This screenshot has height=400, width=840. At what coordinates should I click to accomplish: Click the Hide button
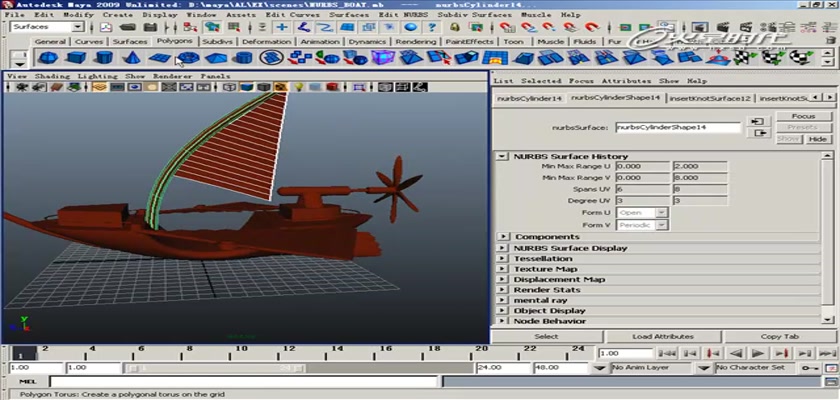[818, 139]
